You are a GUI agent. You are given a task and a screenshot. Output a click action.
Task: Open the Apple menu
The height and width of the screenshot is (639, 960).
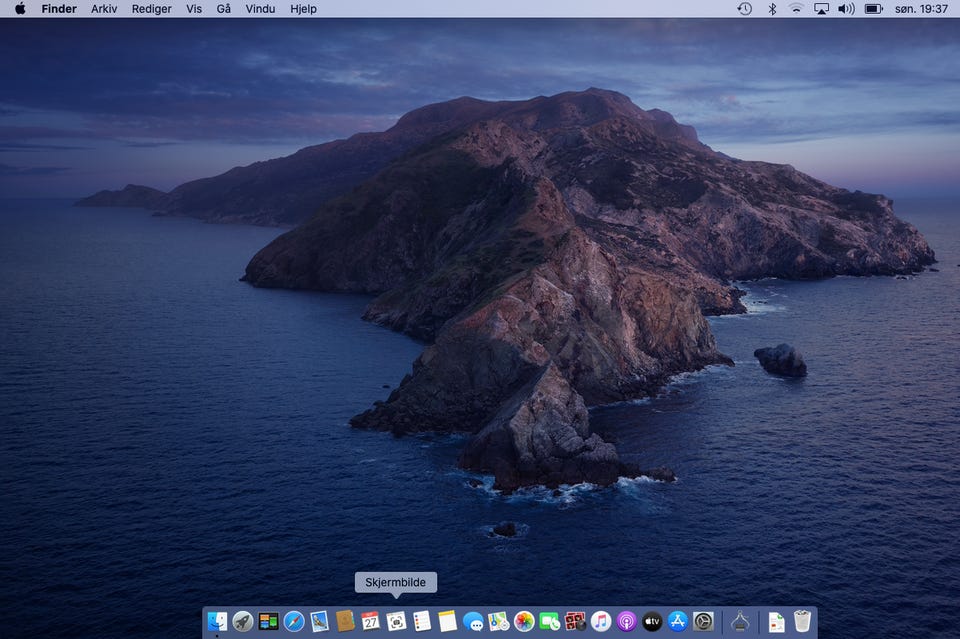pyautogui.click(x=20, y=9)
